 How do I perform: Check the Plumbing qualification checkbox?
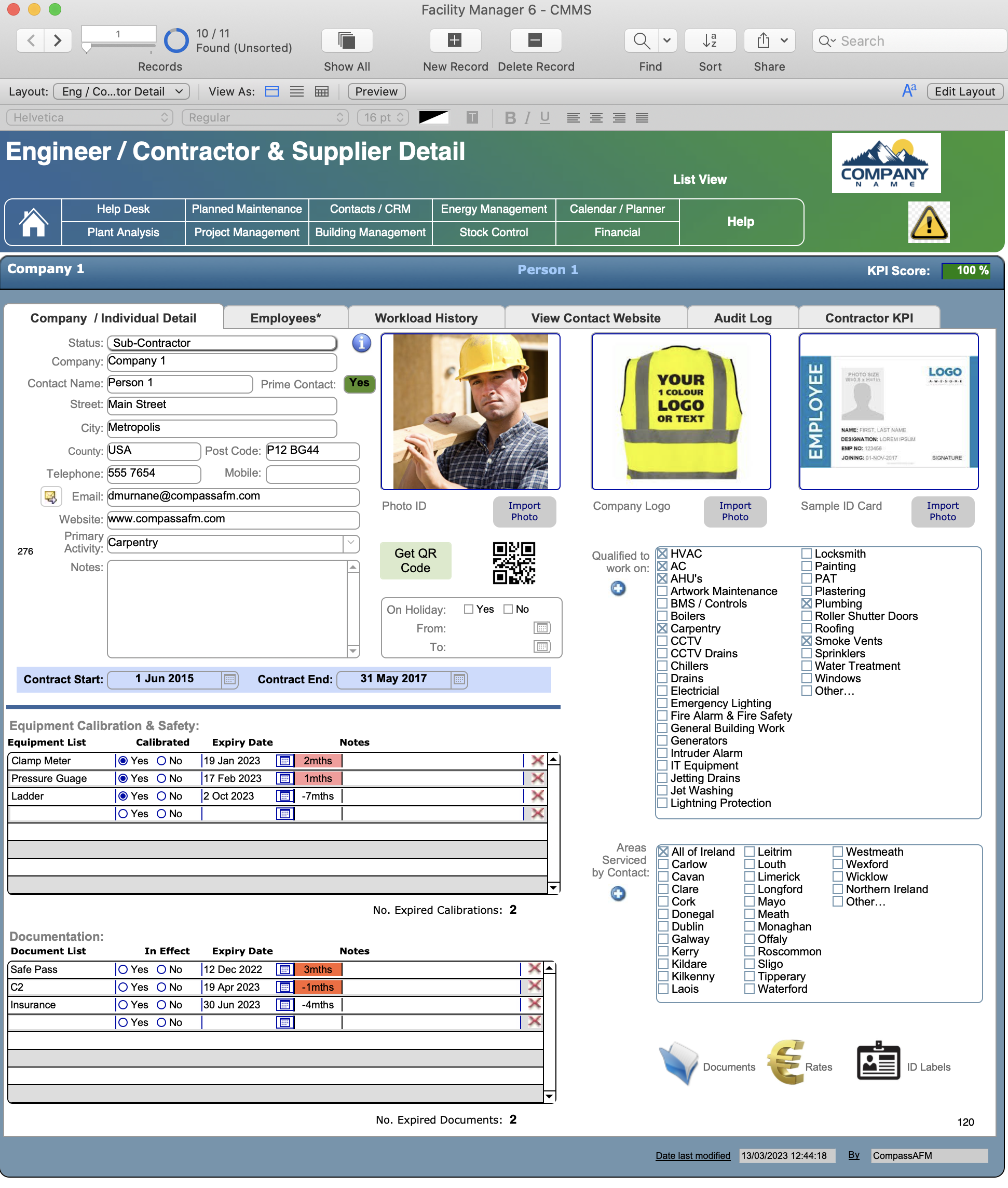point(806,604)
